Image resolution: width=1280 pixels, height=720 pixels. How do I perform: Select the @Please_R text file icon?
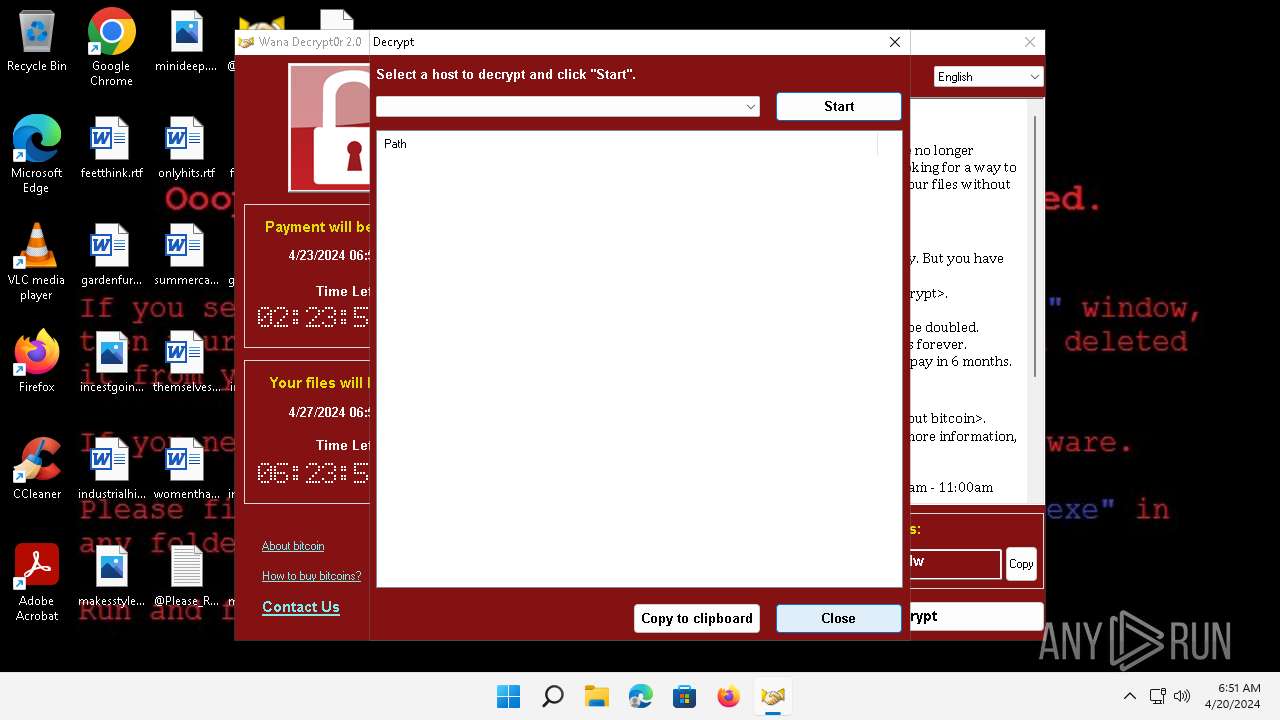coord(186,577)
